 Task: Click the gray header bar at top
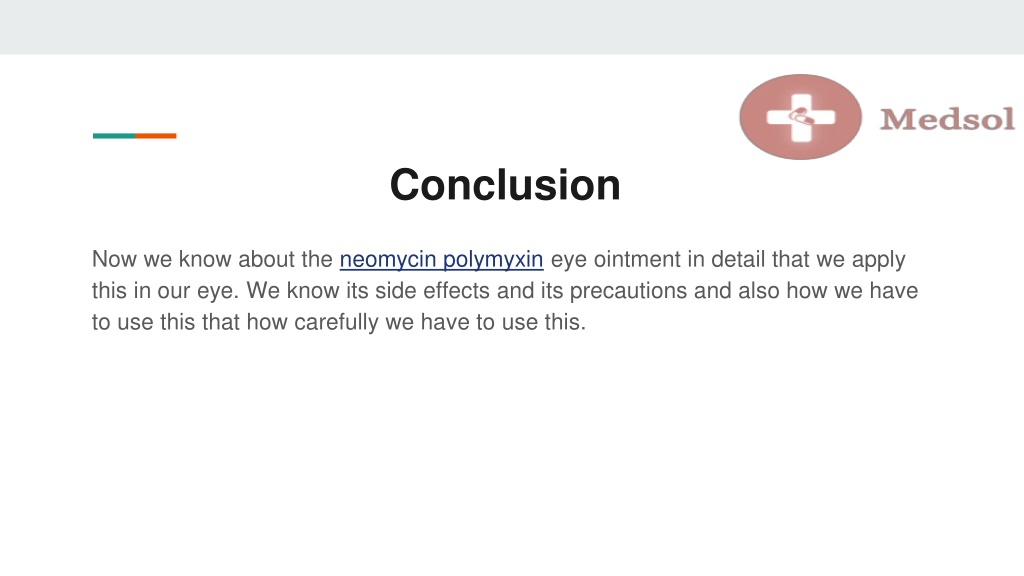[x=512, y=27]
